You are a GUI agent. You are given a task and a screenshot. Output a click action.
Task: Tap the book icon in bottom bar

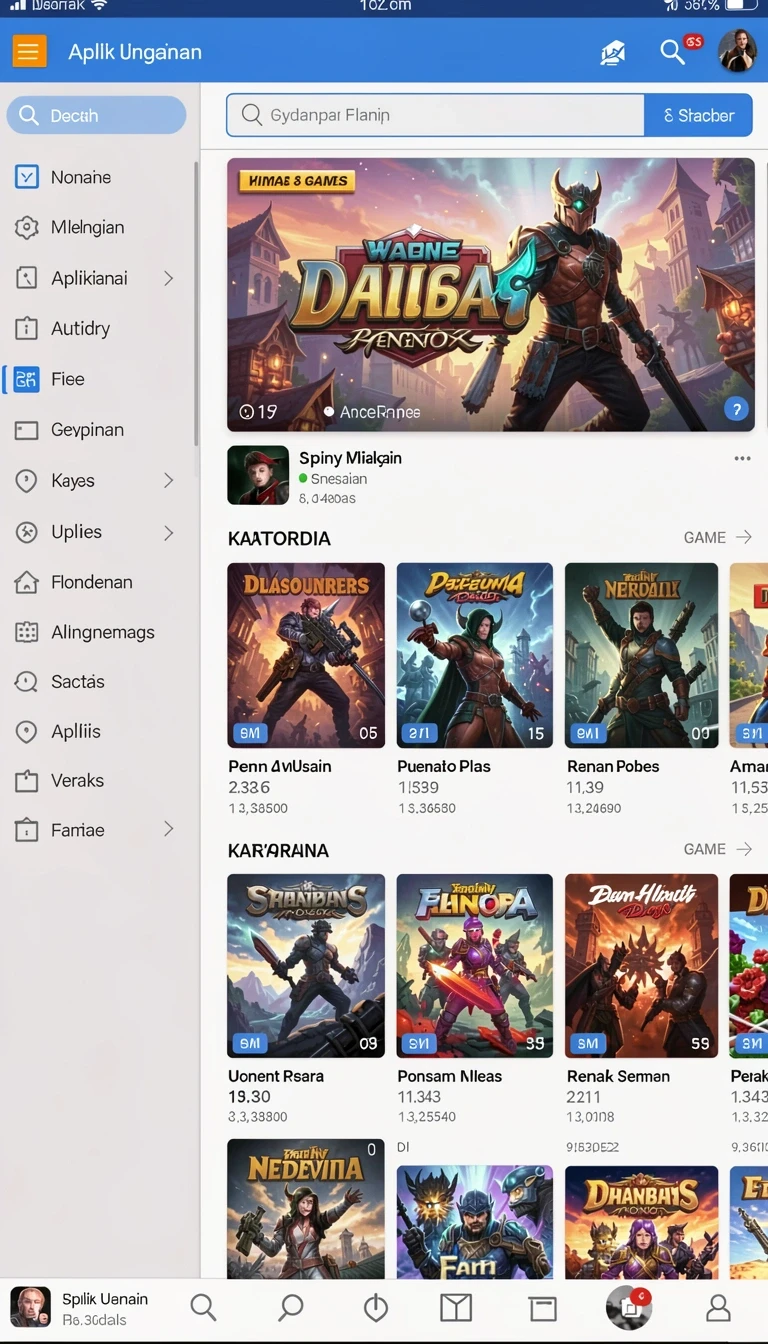456,1308
